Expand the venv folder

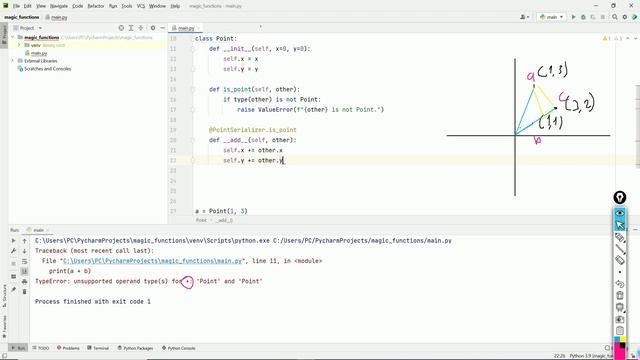(19, 45)
